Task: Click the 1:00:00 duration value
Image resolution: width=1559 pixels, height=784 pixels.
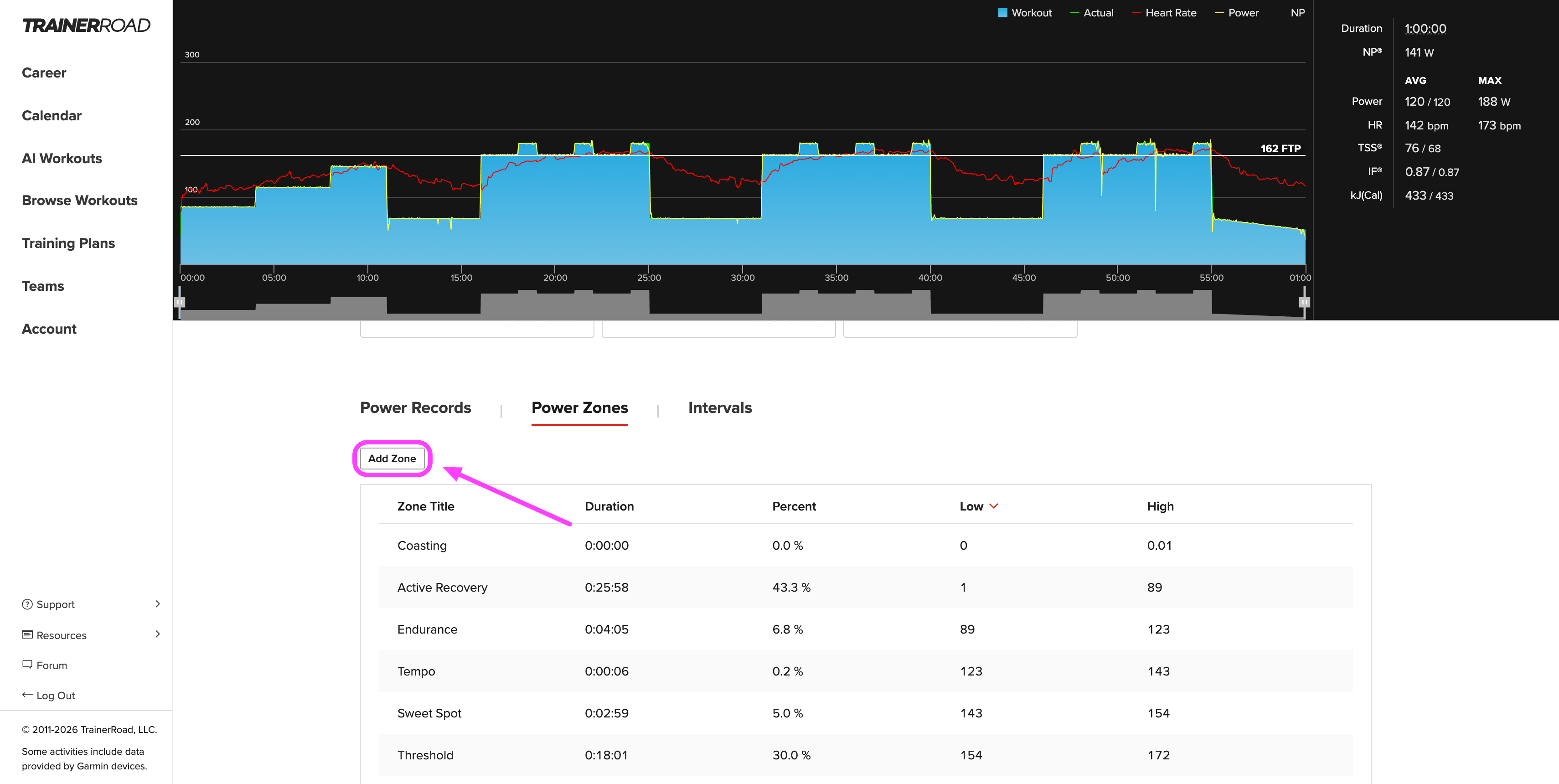Action: (x=1425, y=28)
